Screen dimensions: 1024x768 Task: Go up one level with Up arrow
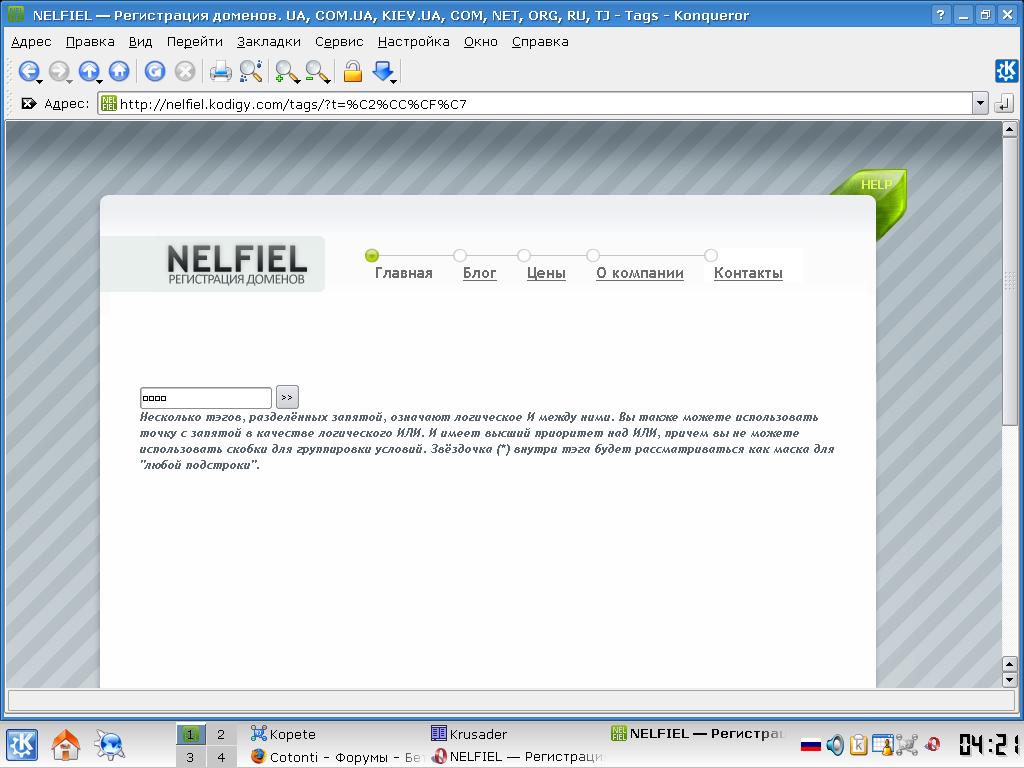(89, 71)
